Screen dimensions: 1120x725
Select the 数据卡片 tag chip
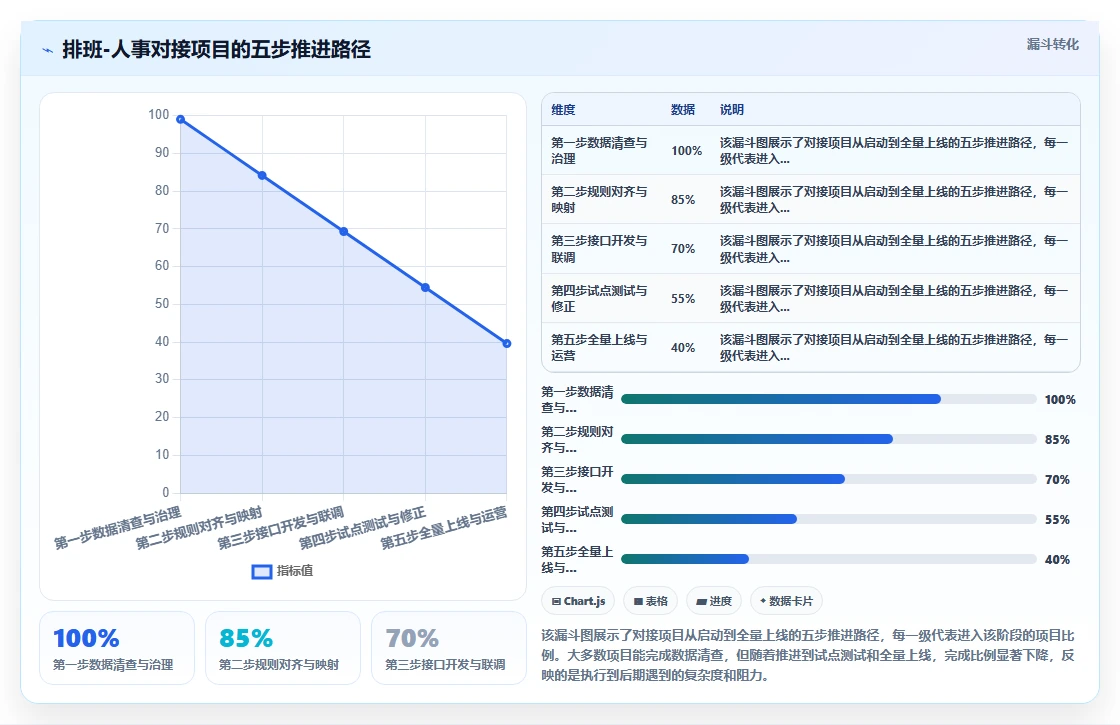point(786,601)
